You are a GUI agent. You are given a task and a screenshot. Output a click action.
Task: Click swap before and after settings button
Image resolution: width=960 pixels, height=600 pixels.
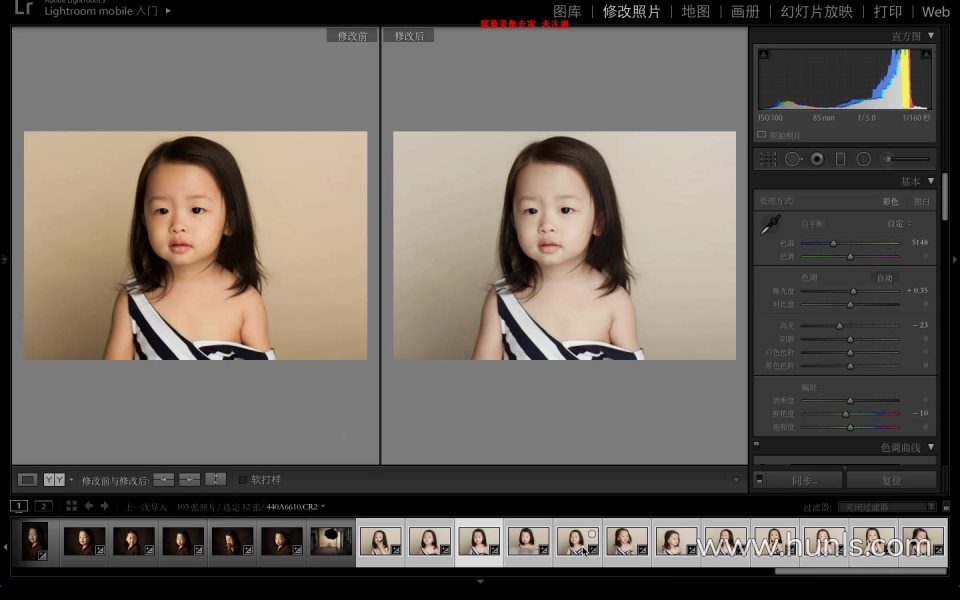[215, 480]
